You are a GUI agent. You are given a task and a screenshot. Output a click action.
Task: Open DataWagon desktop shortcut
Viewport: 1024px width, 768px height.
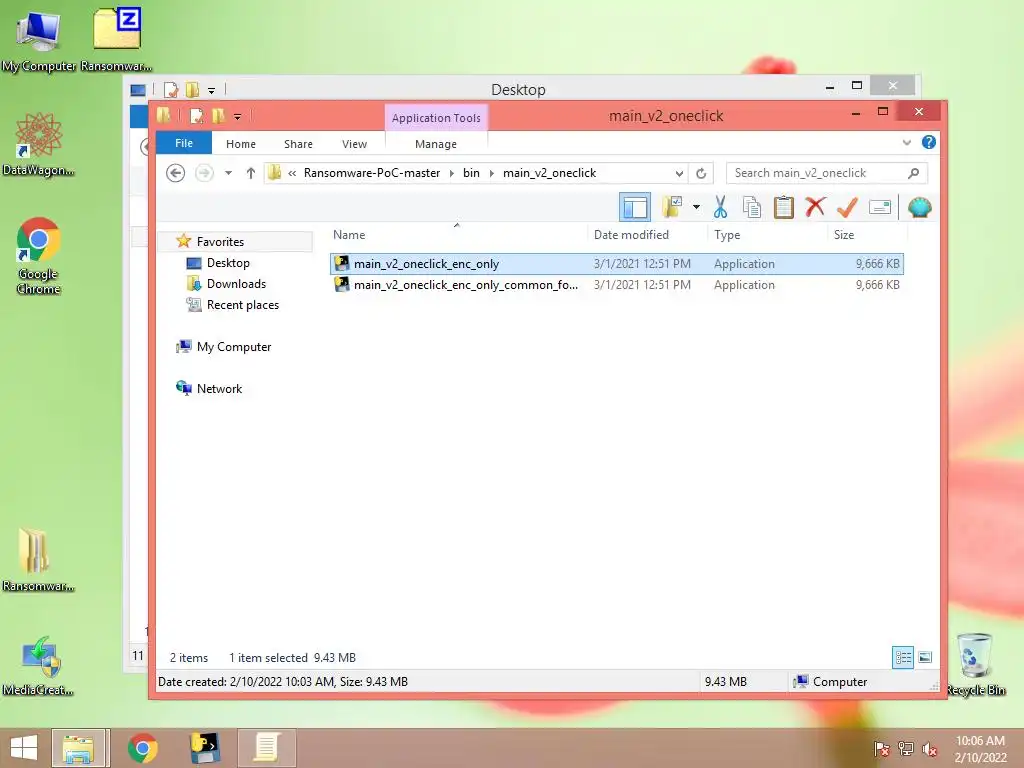click(x=39, y=144)
